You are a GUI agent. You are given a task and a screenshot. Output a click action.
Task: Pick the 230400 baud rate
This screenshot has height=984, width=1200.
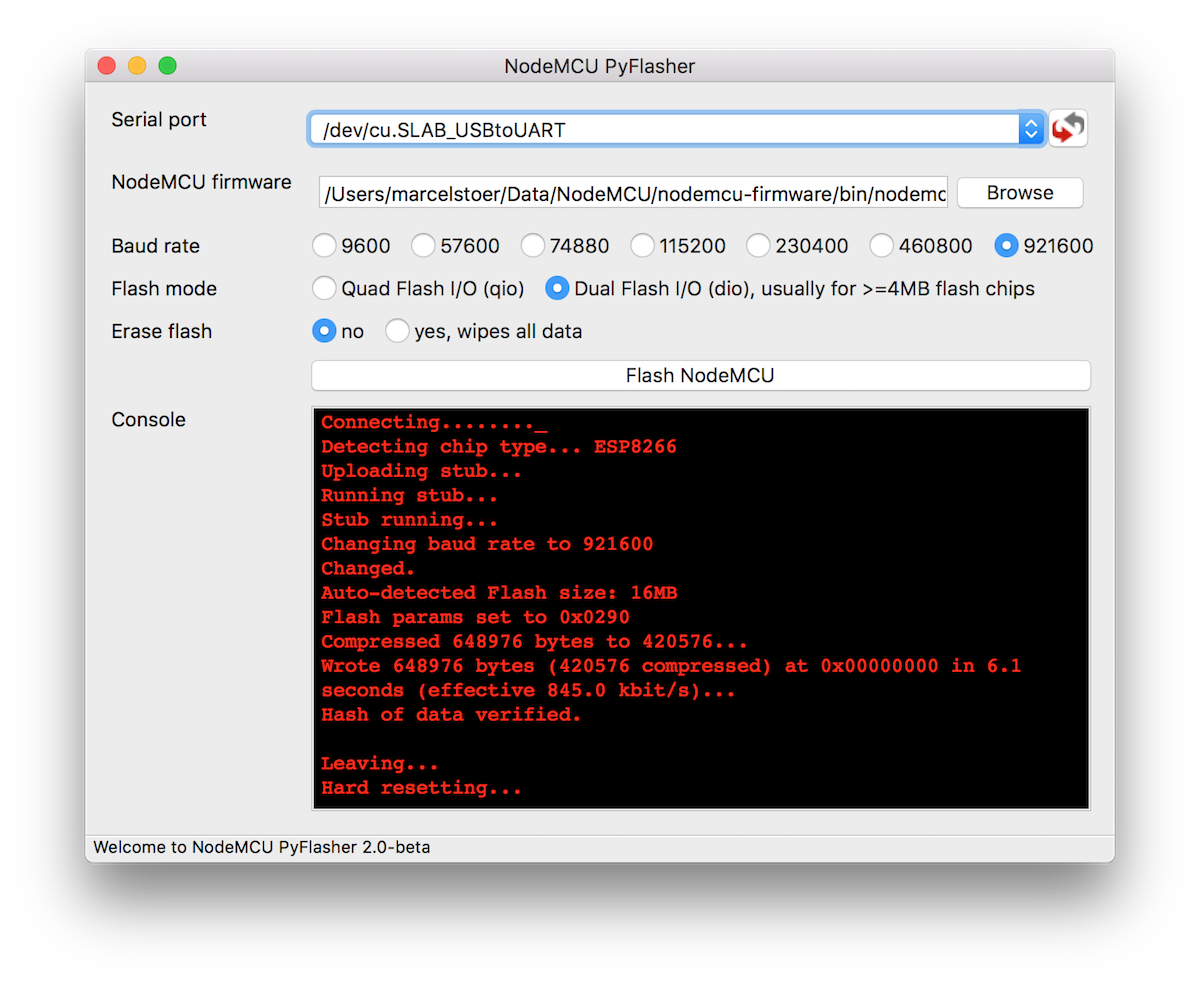coord(759,246)
